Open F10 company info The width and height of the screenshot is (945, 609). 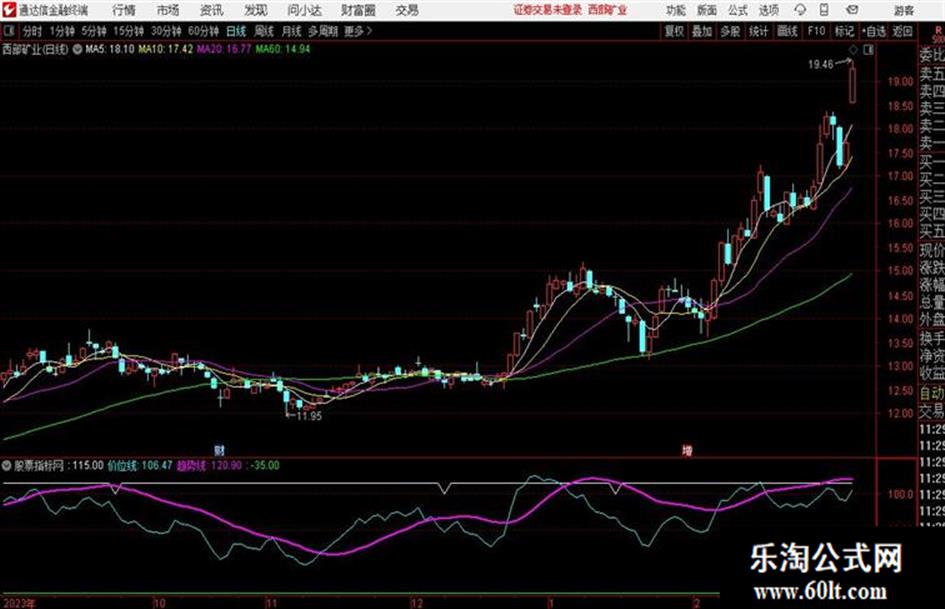816,31
